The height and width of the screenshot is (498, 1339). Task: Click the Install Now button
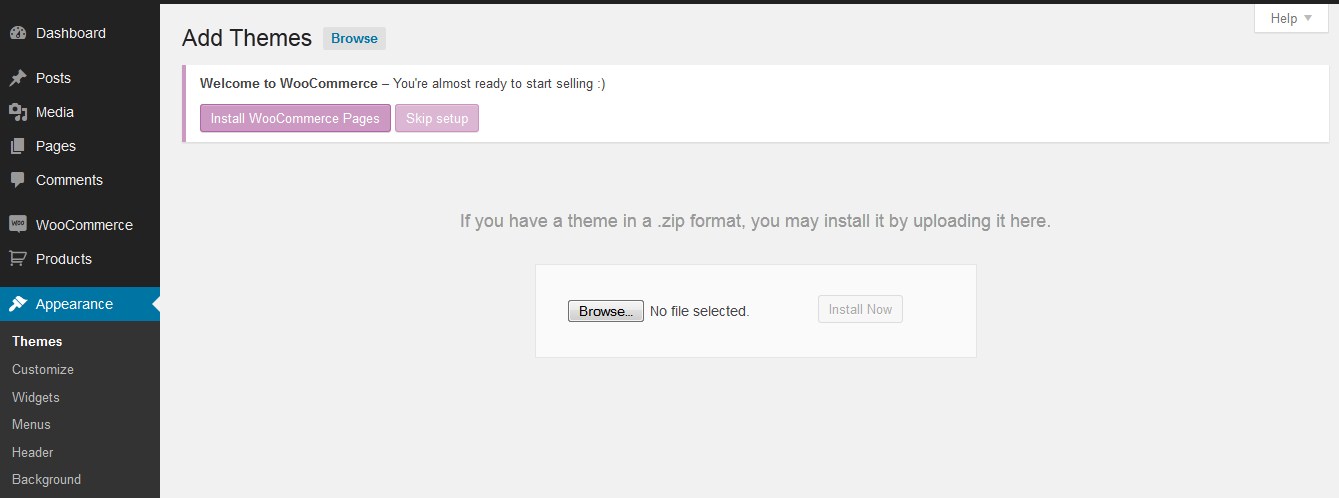(x=860, y=309)
